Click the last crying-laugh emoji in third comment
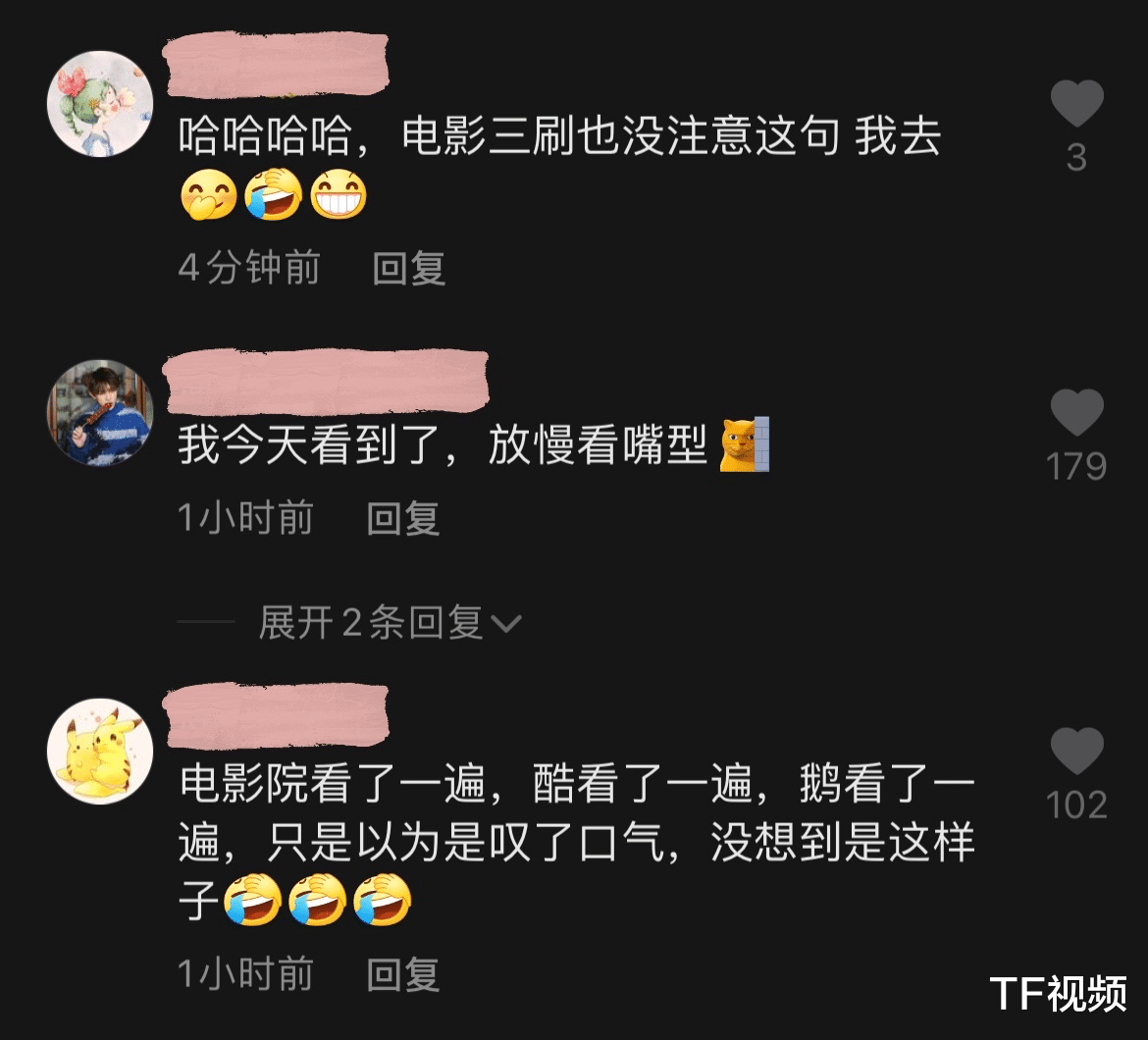Image resolution: width=1148 pixels, height=1040 pixels. pyautogui.click(x=383, y=900)
